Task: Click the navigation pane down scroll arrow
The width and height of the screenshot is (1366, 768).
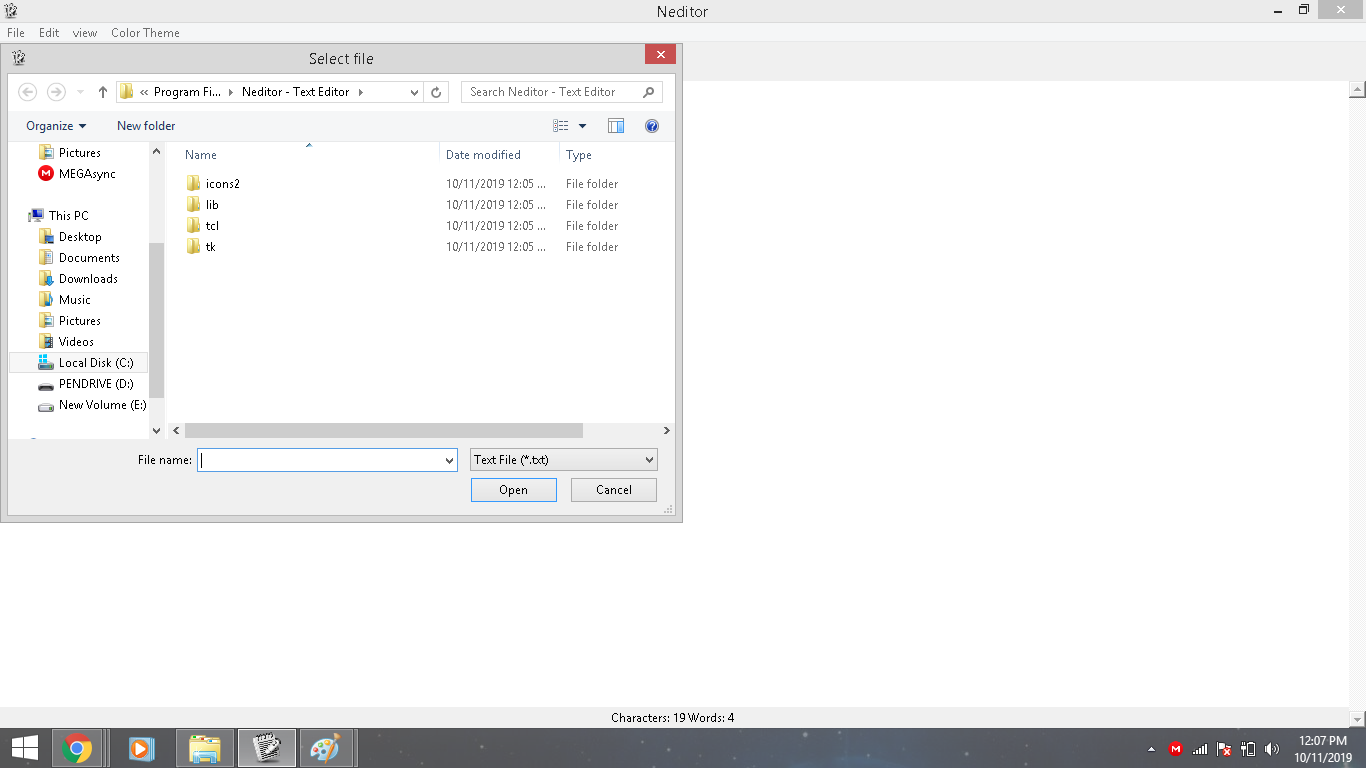Action: coord(156,431)
